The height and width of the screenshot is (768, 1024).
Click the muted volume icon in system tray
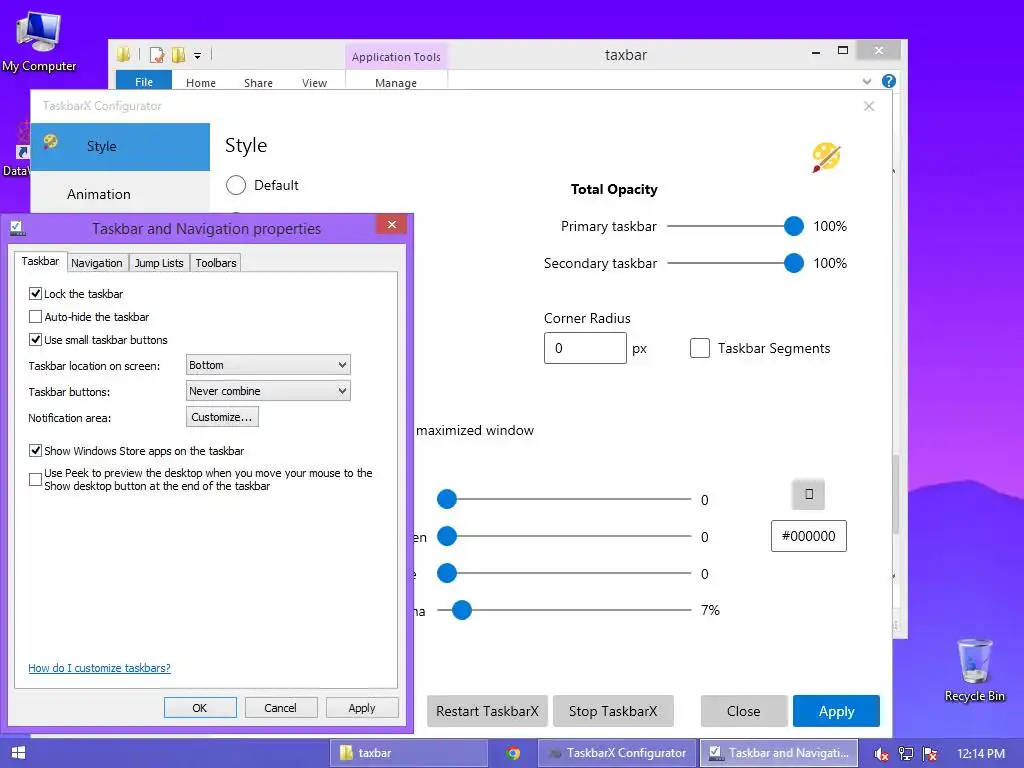(x=881, y=754)
